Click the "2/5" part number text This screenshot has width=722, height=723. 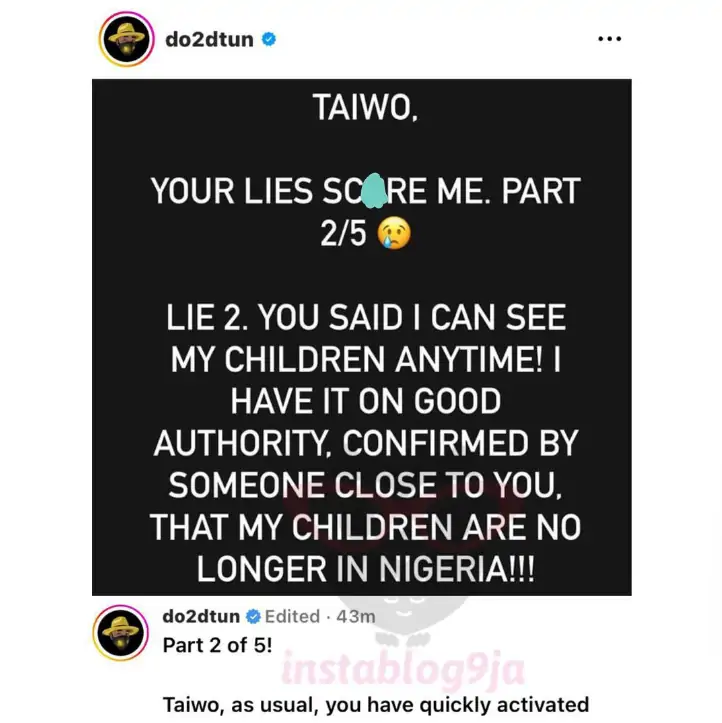pyautogui.click(x=343, y=234)
